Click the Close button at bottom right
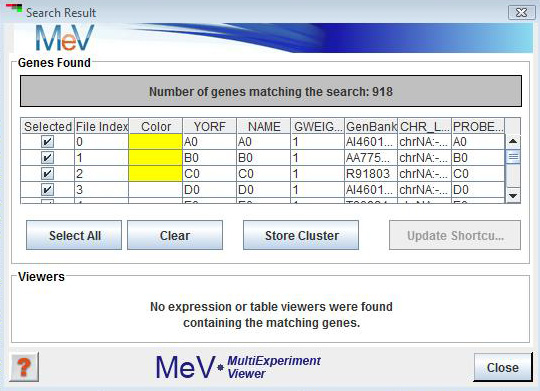Viewport: 540px width, 391px height. pyautogui.click(x=503, y=367)
